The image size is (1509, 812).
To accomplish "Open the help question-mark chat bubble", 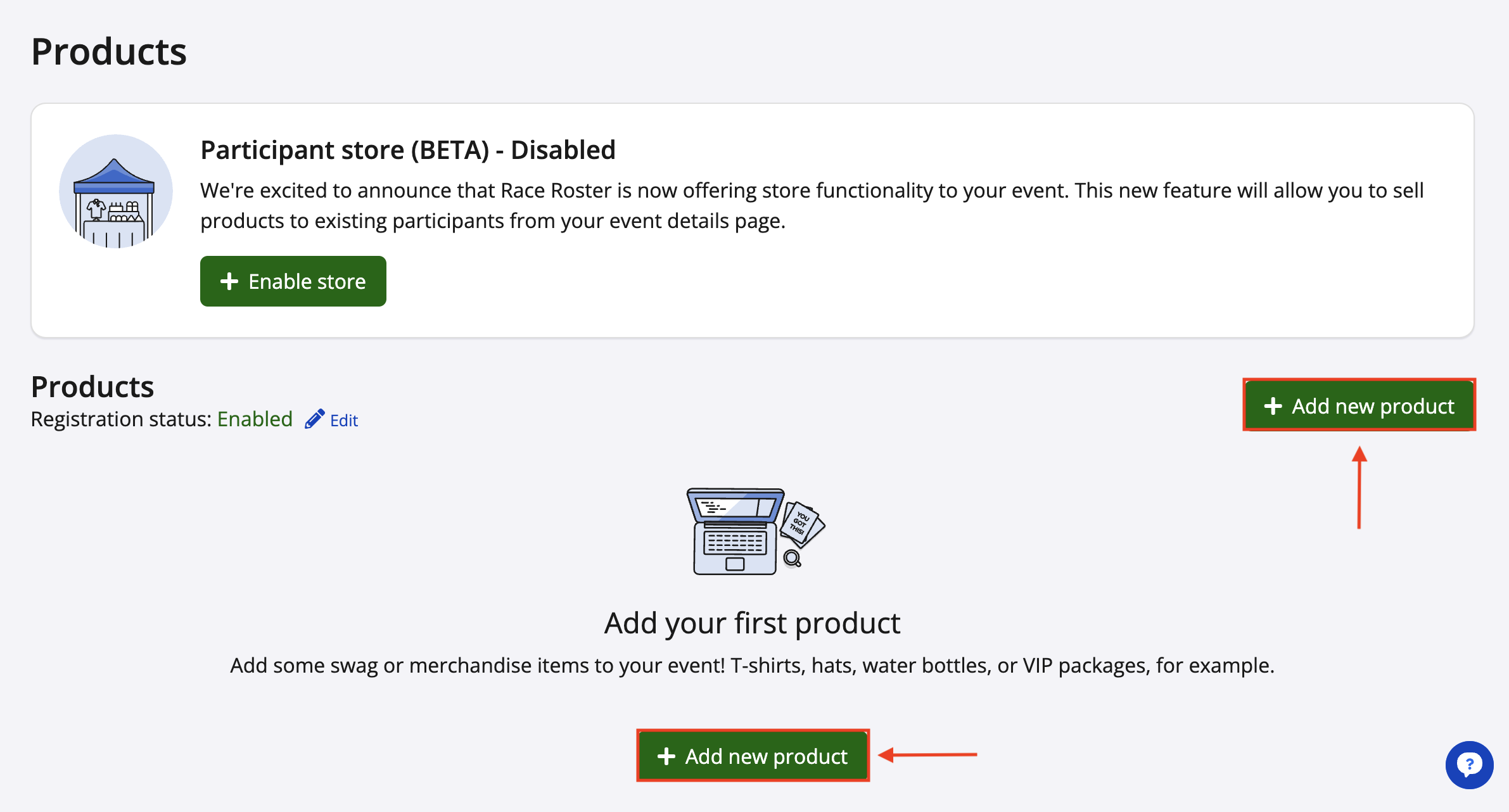I will (1469, 764).
